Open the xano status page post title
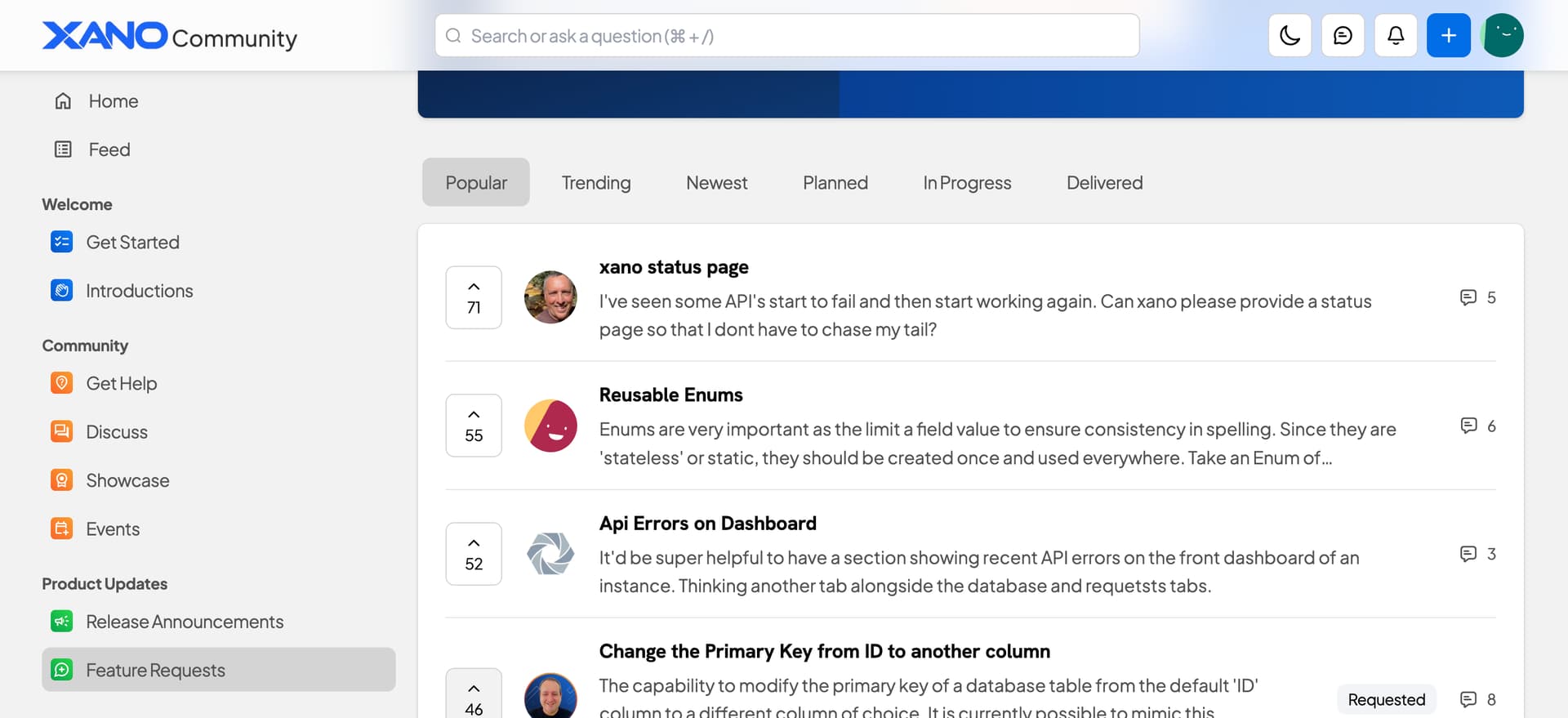Viewport: 1568px width, 718px height. 674,267
